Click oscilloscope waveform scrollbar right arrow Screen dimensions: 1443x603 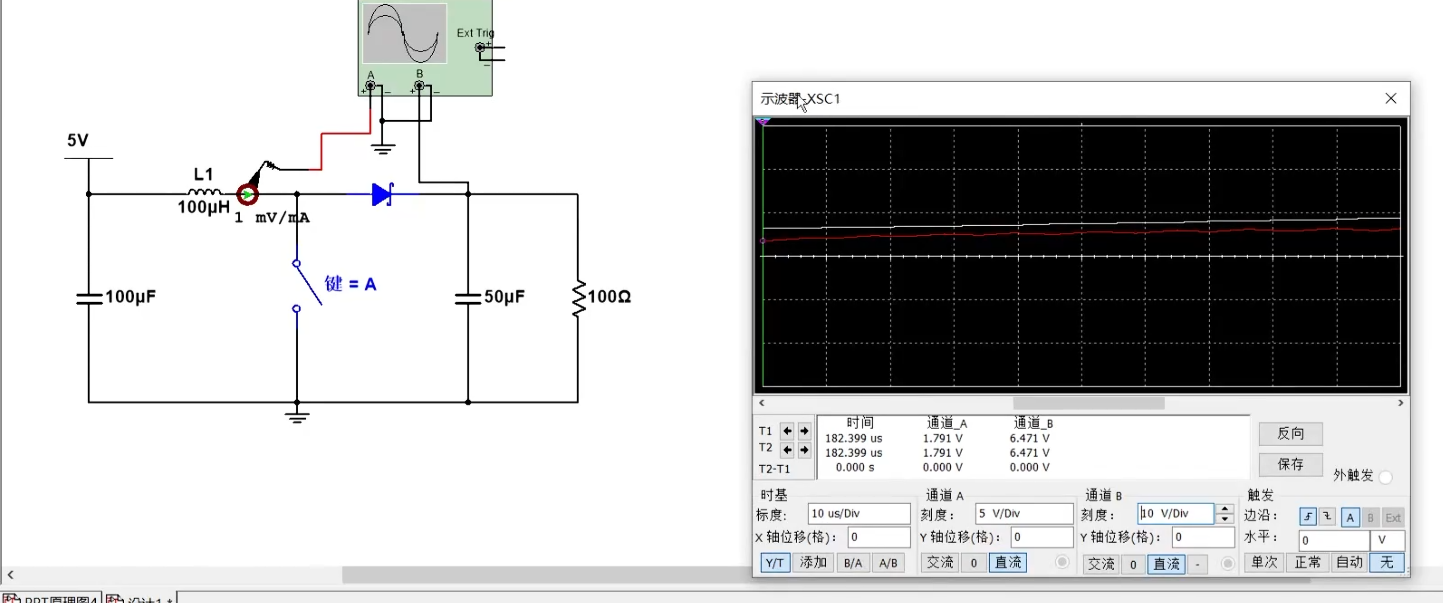coord(1400,403)
